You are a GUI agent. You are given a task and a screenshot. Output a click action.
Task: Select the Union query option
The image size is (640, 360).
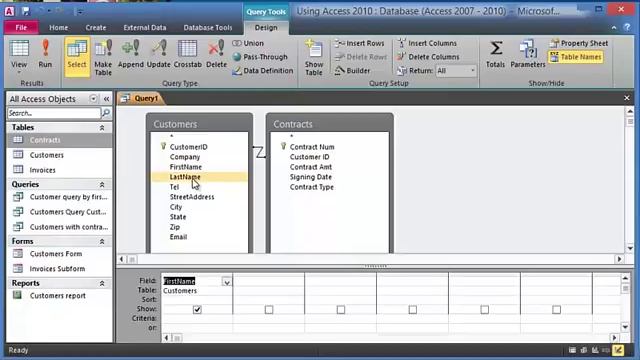tap(248, 43)
